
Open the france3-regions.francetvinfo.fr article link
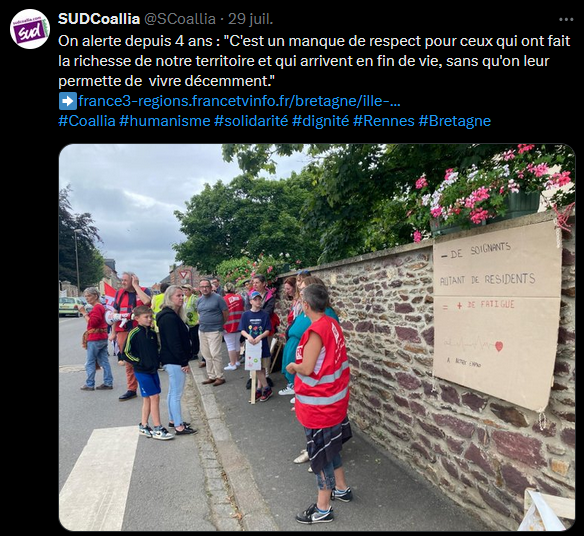(x=239, y=101)
